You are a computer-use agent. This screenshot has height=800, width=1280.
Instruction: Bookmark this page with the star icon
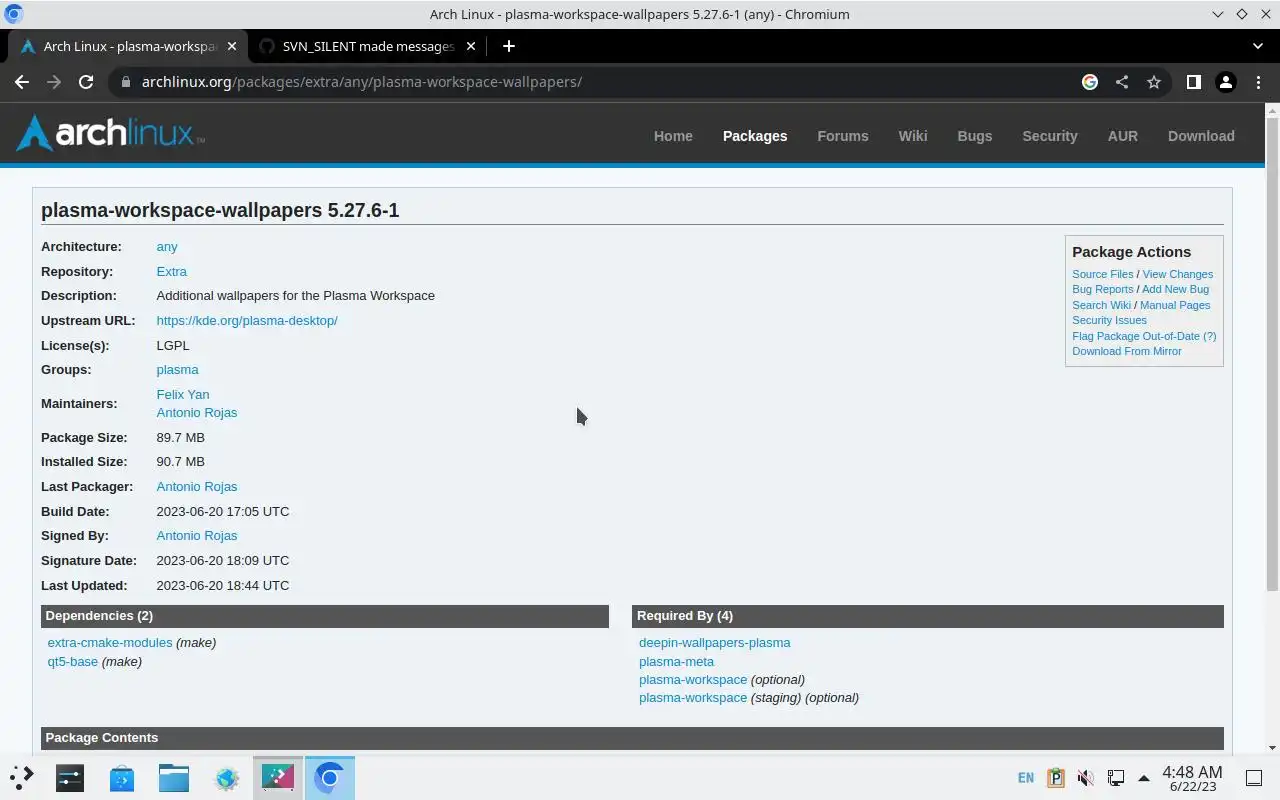1154,82
